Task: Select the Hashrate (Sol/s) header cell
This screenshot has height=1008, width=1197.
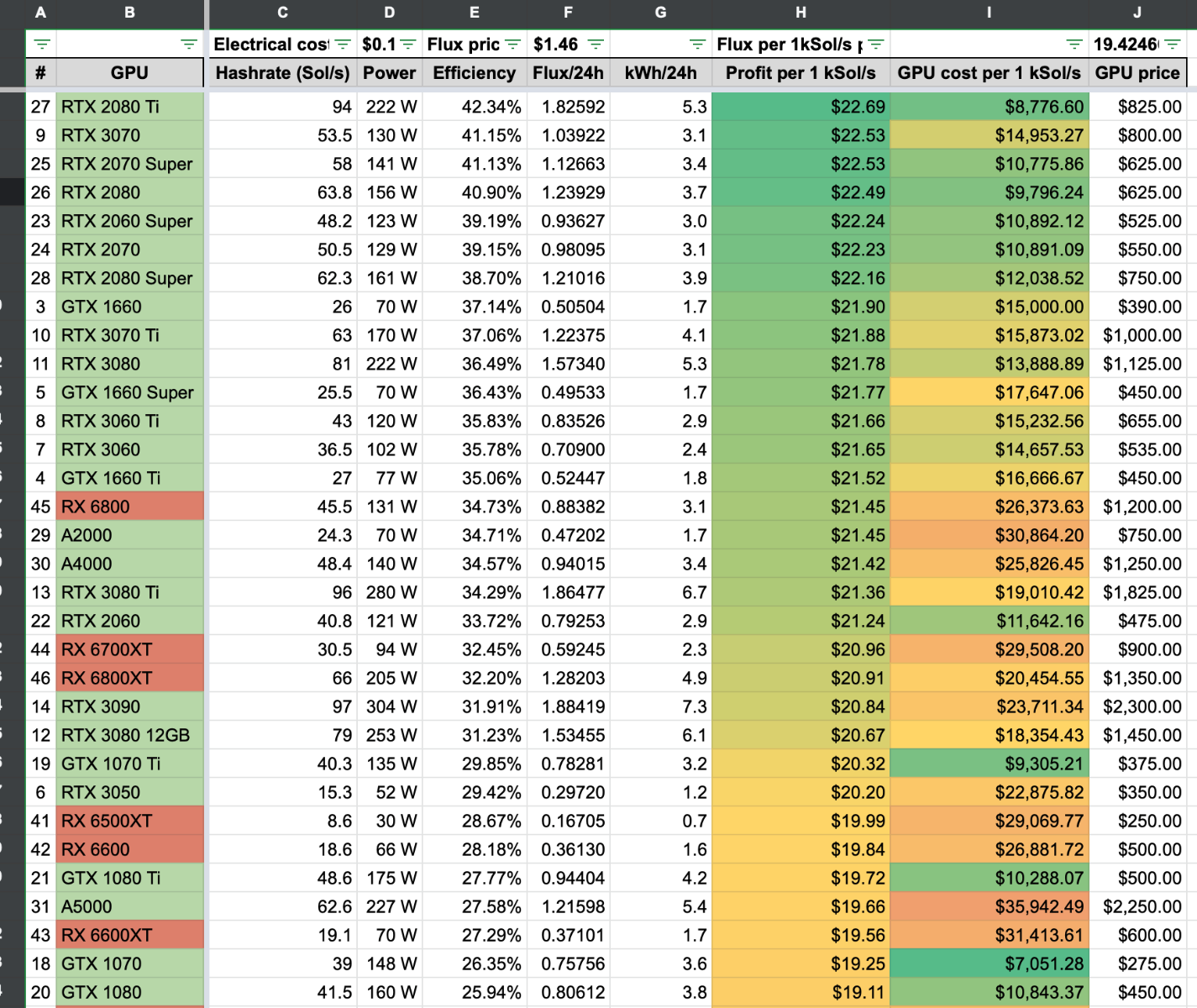Action: tap(283, 73)
